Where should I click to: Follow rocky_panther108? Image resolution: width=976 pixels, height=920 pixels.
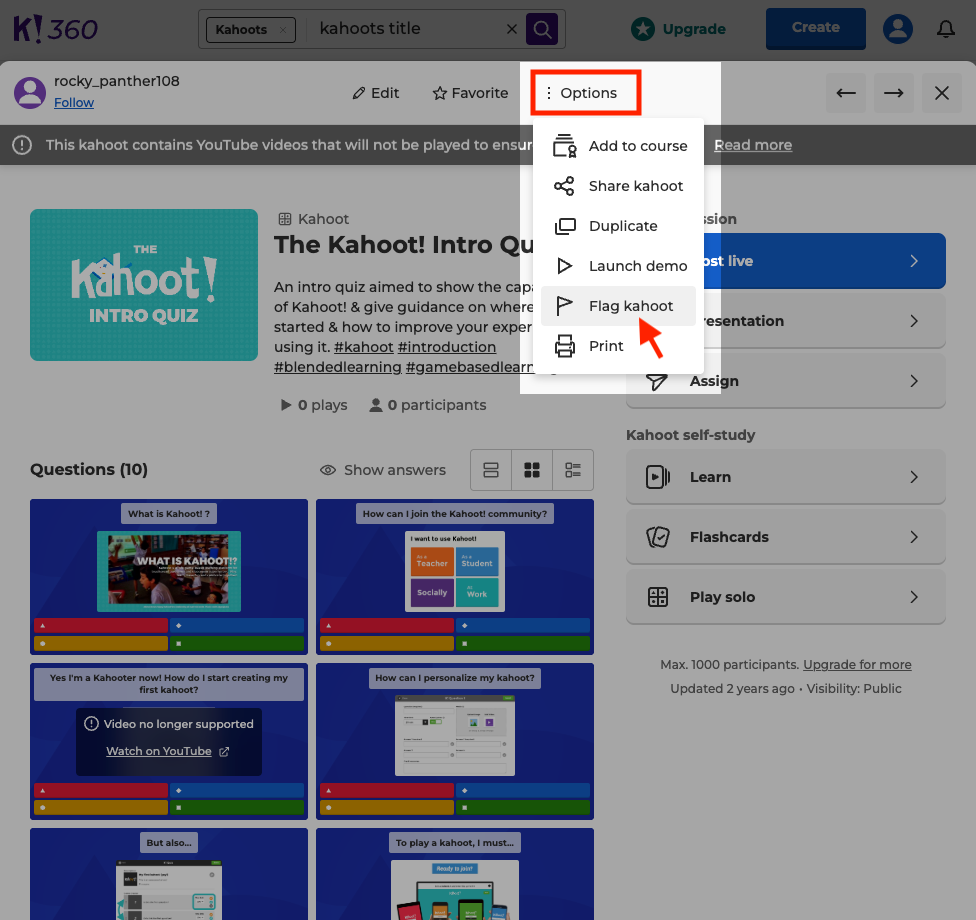73,103
